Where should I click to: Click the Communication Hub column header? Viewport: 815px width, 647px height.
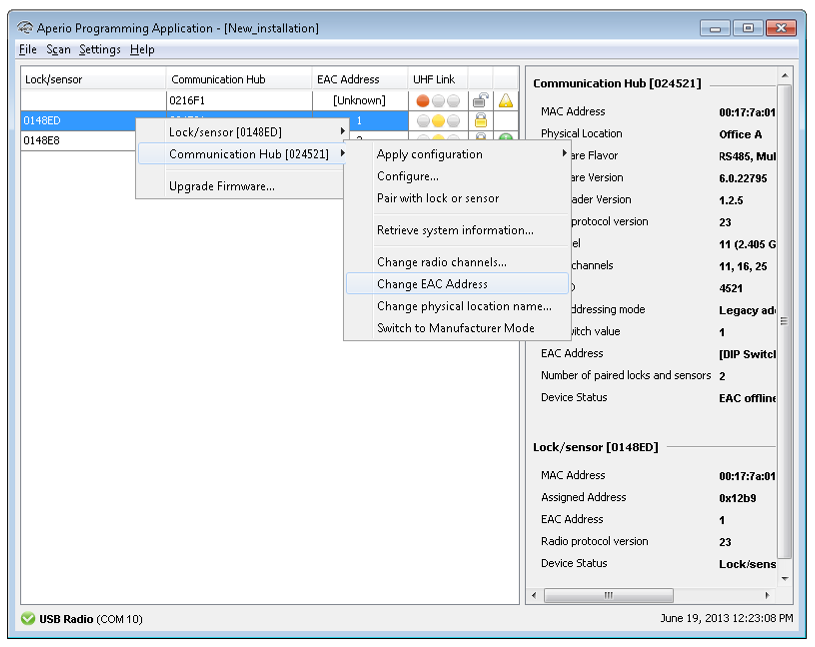239,79
